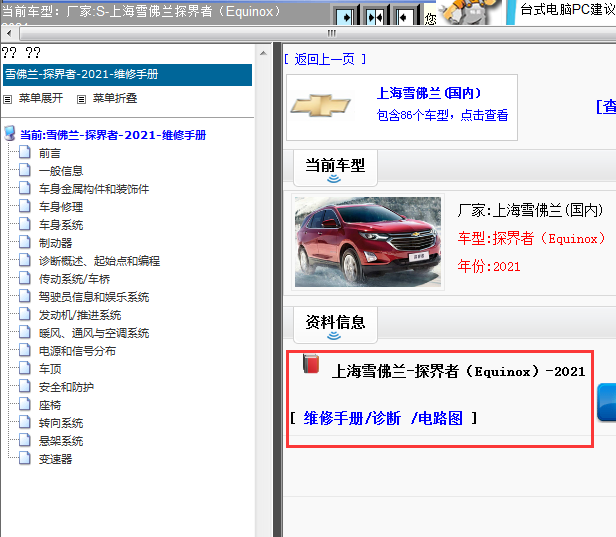Click the page icon next to 前言
This screenshot has width=616, height=537.
(25, 152)
